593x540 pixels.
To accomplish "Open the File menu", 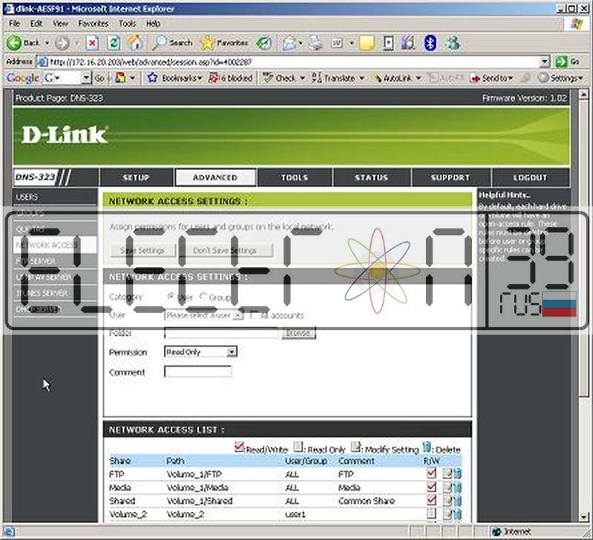I will 14,23.
